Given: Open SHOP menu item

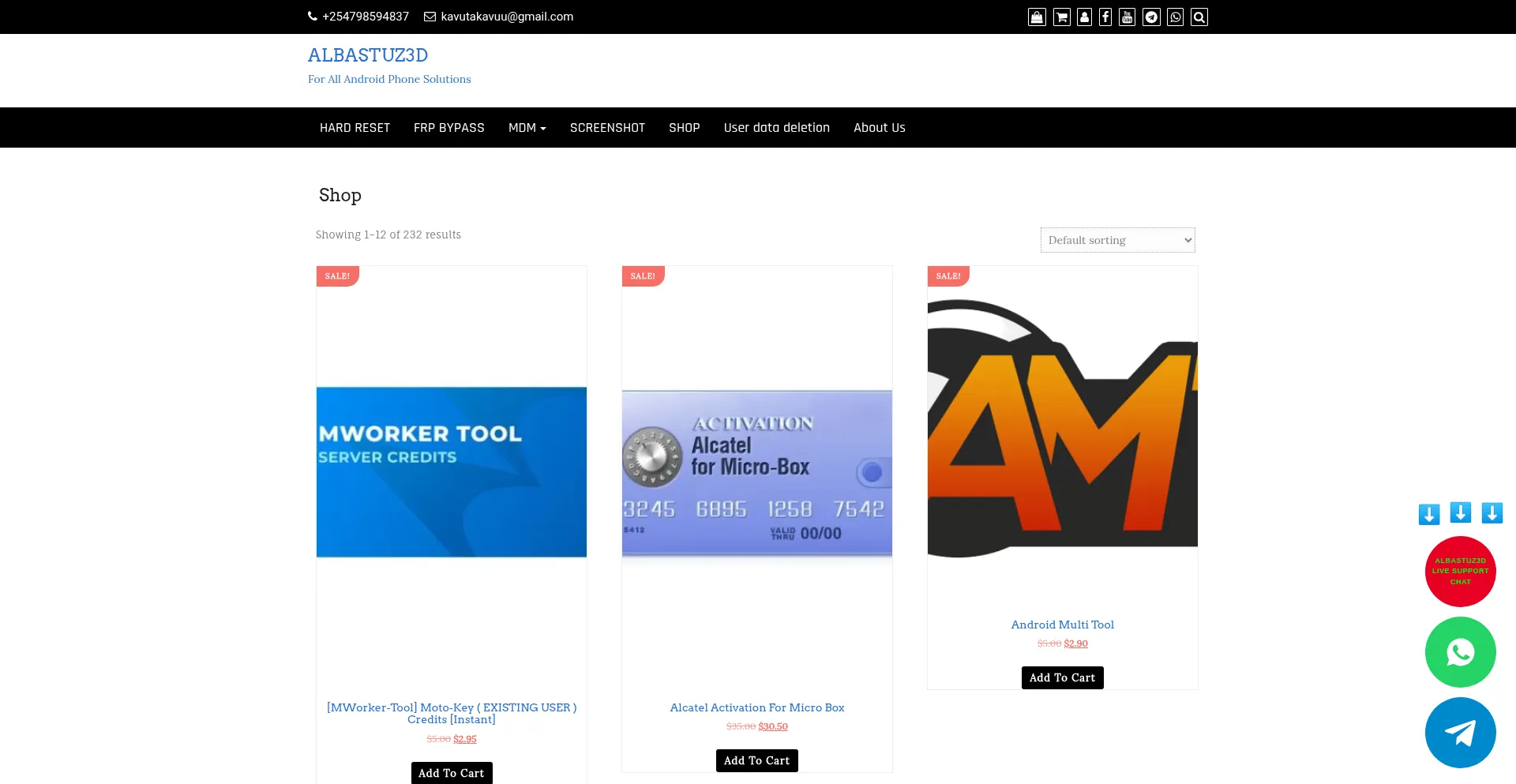Looking at the screenshot, I should (x=685, y=128).
